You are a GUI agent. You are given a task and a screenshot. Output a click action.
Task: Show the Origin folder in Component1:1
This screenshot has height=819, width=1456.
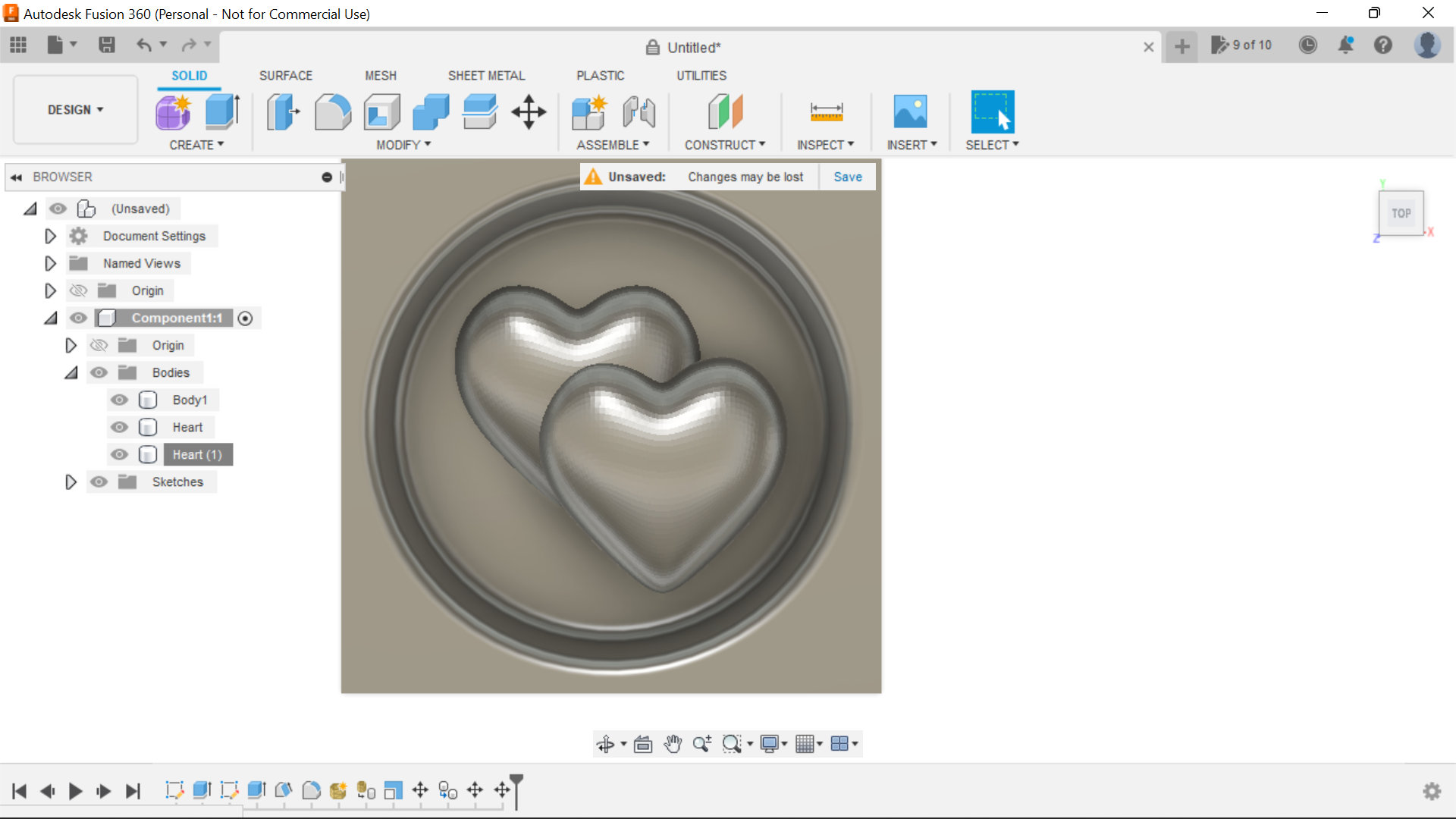(x=99, y=345)
